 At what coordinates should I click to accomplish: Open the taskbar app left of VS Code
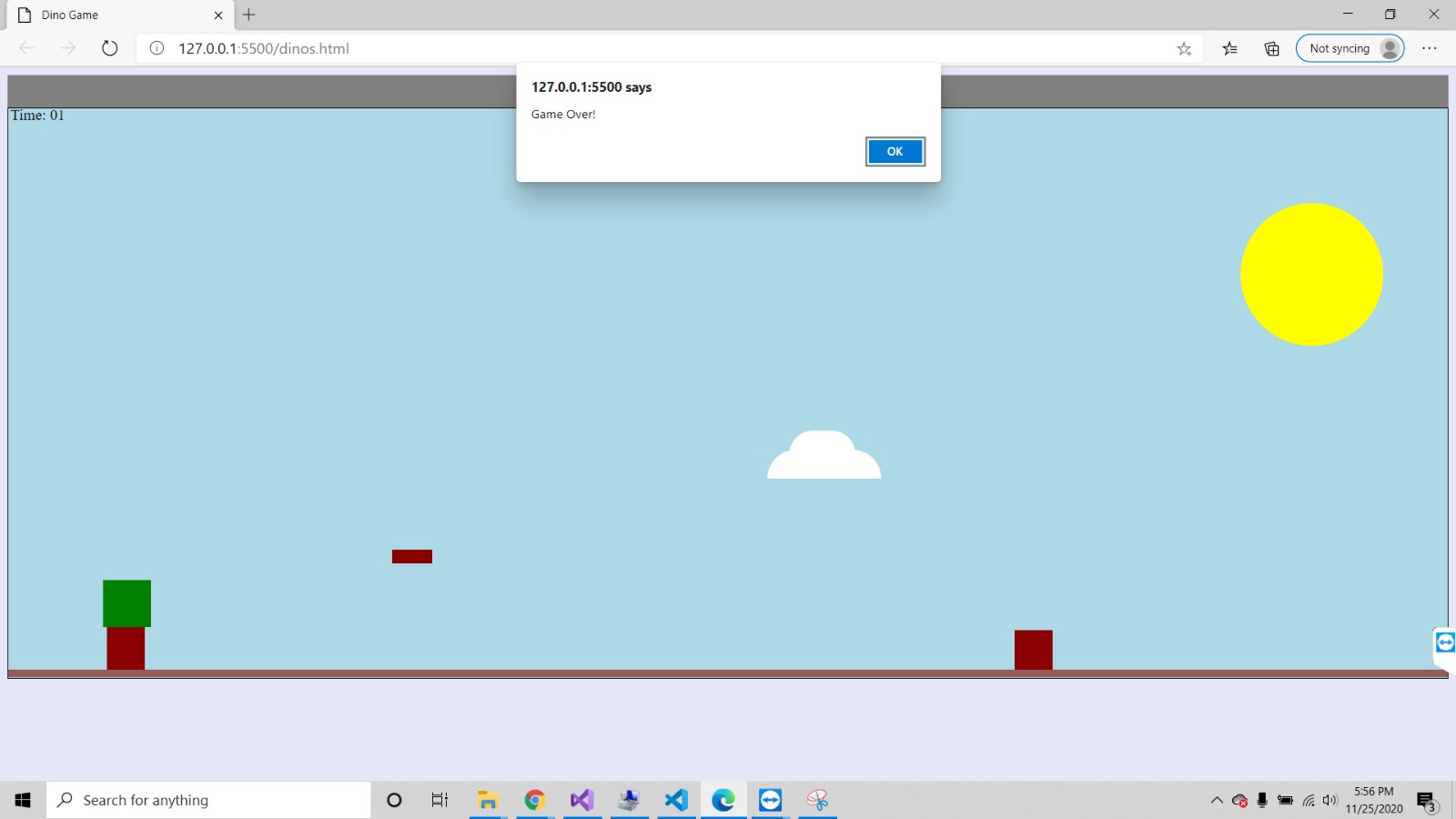[629, 800]
